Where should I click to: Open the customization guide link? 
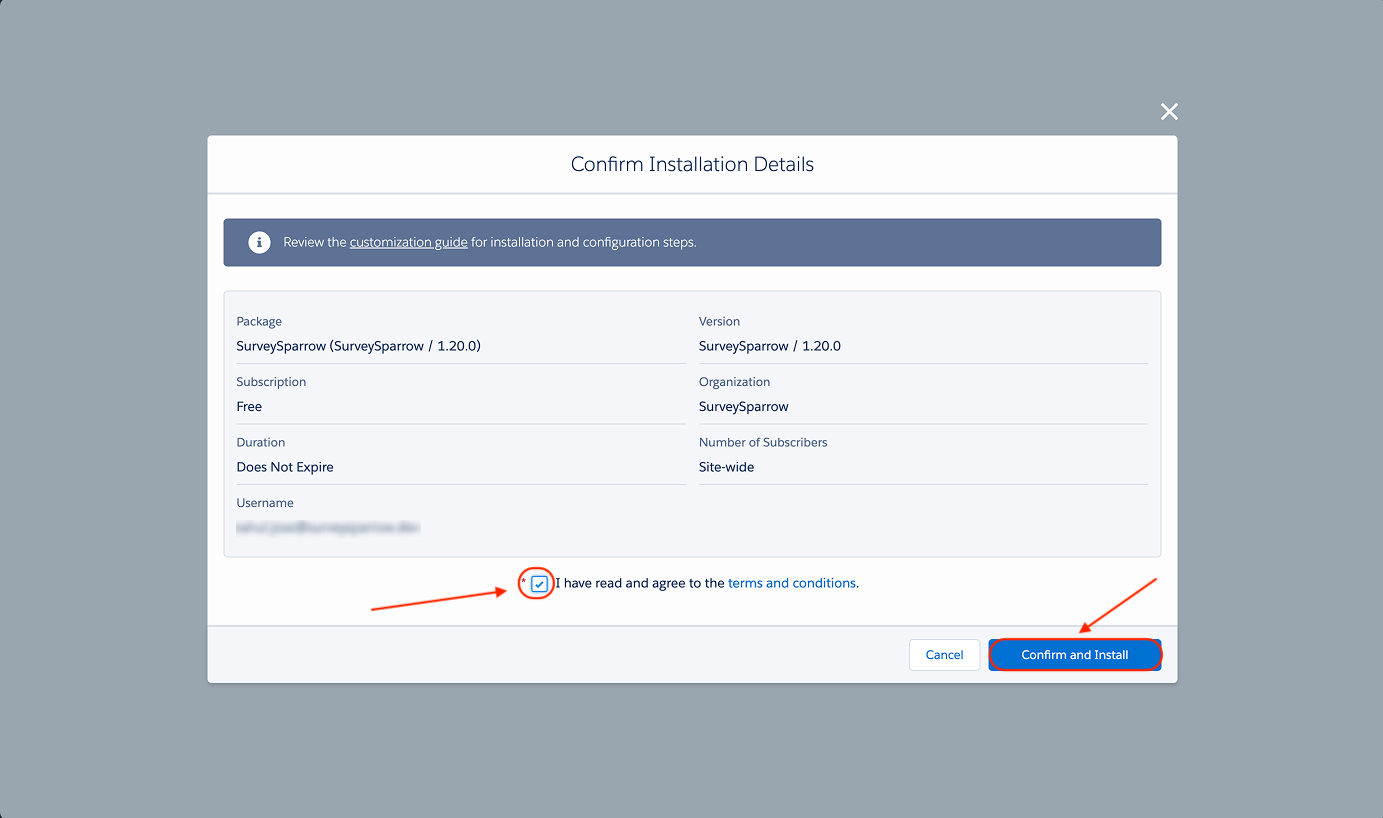click(x=408, y=242)
